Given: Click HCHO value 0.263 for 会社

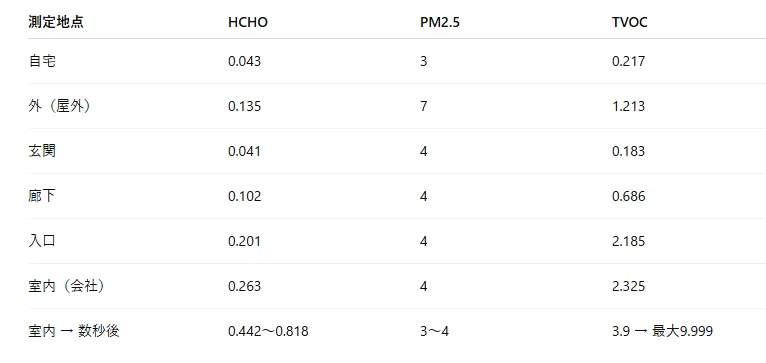Looking at the screenshot, I should [244, 286].
